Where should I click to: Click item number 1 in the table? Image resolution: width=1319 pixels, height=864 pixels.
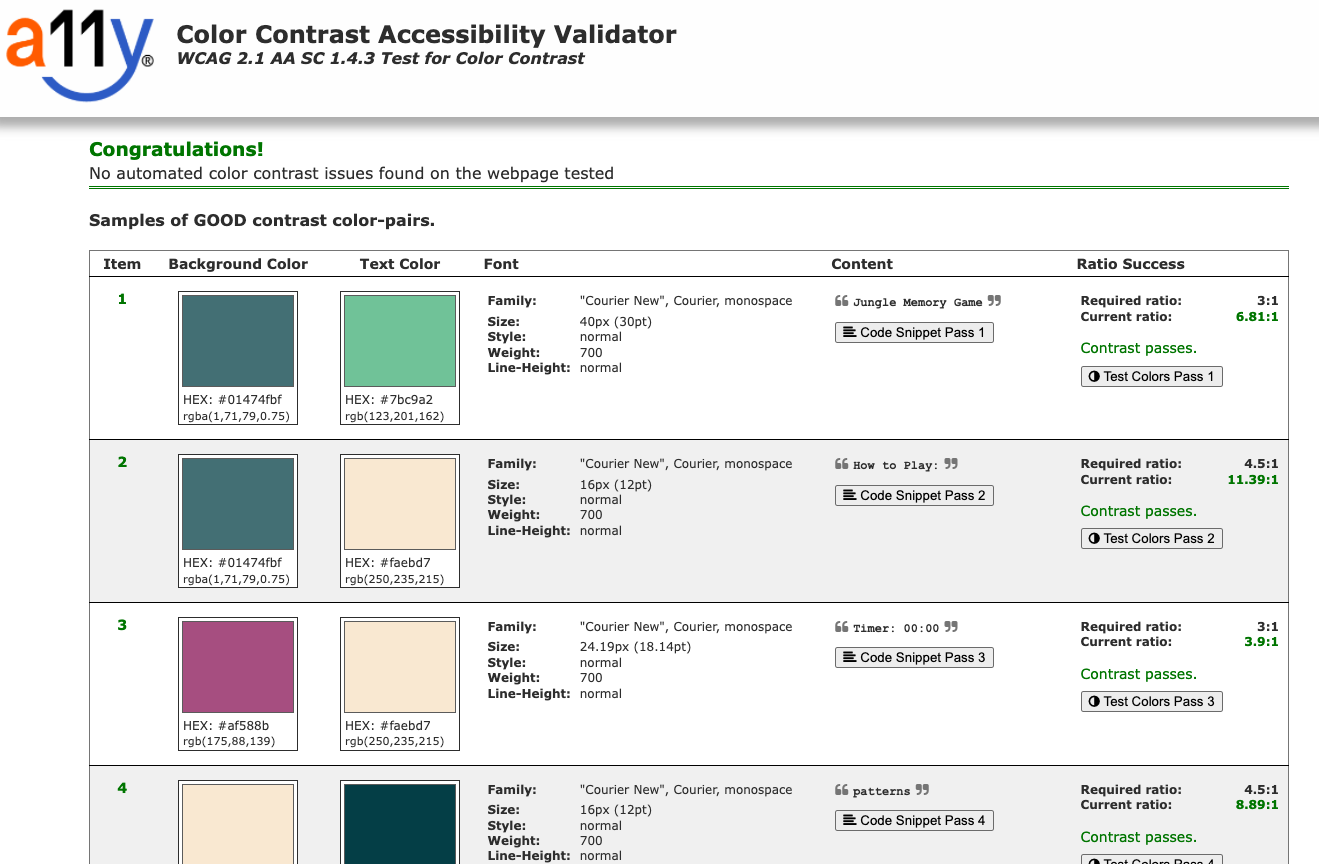coord(122,299)
